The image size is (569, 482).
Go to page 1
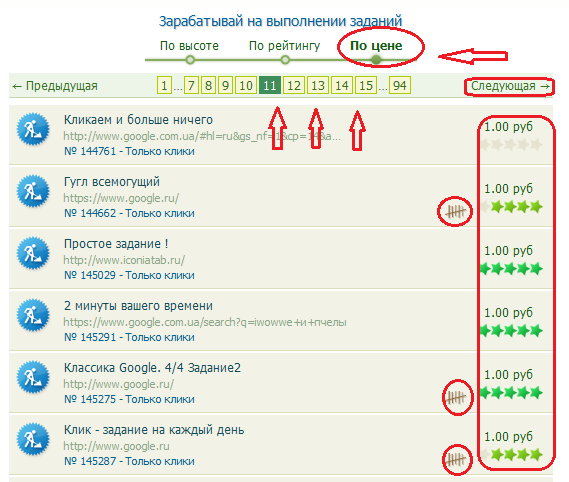[x=164, y=86]
